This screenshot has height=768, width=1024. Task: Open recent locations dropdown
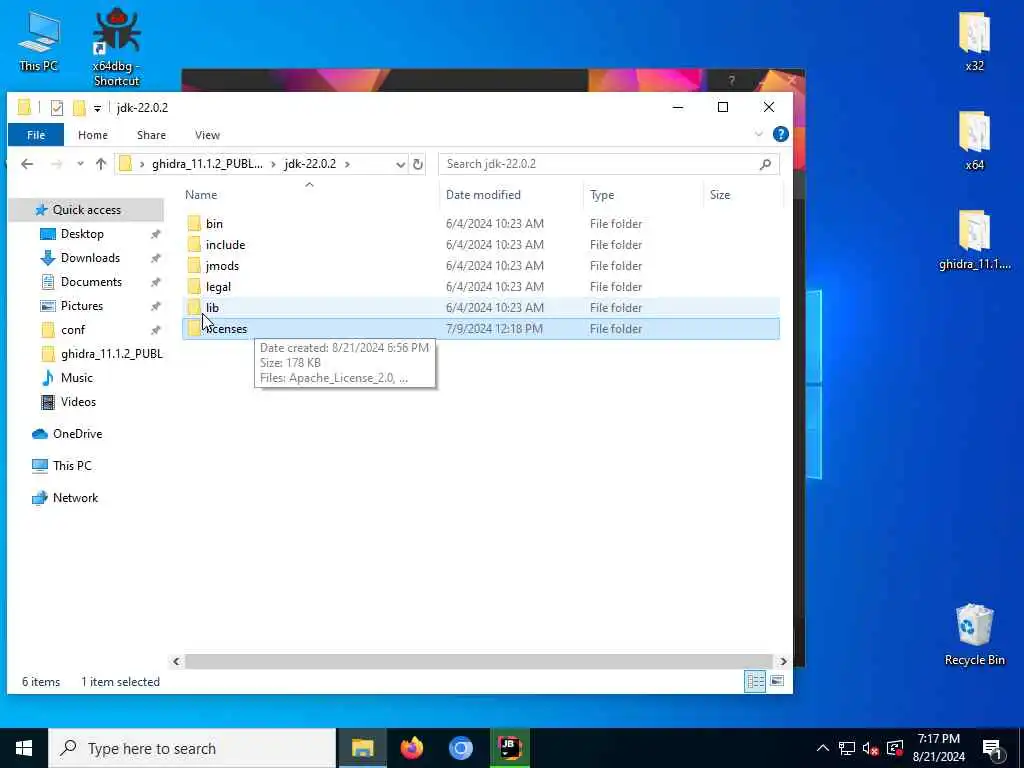(80, 164)
